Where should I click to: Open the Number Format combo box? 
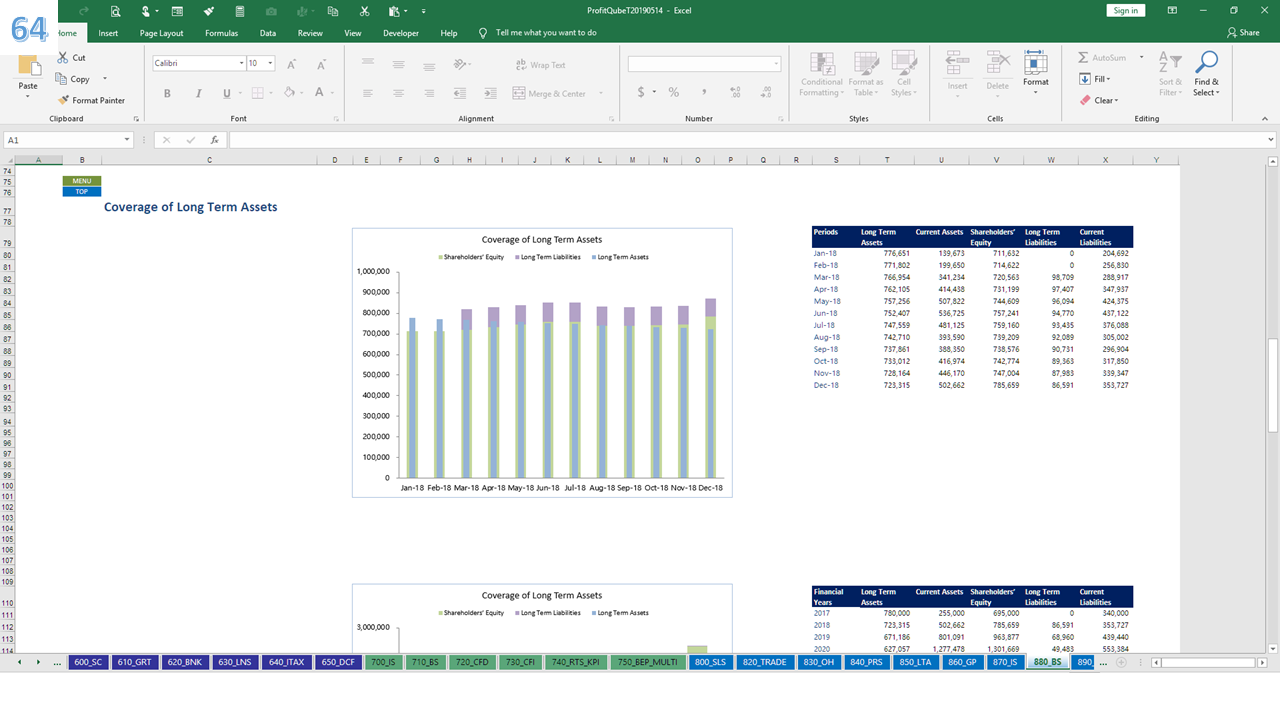704,64
